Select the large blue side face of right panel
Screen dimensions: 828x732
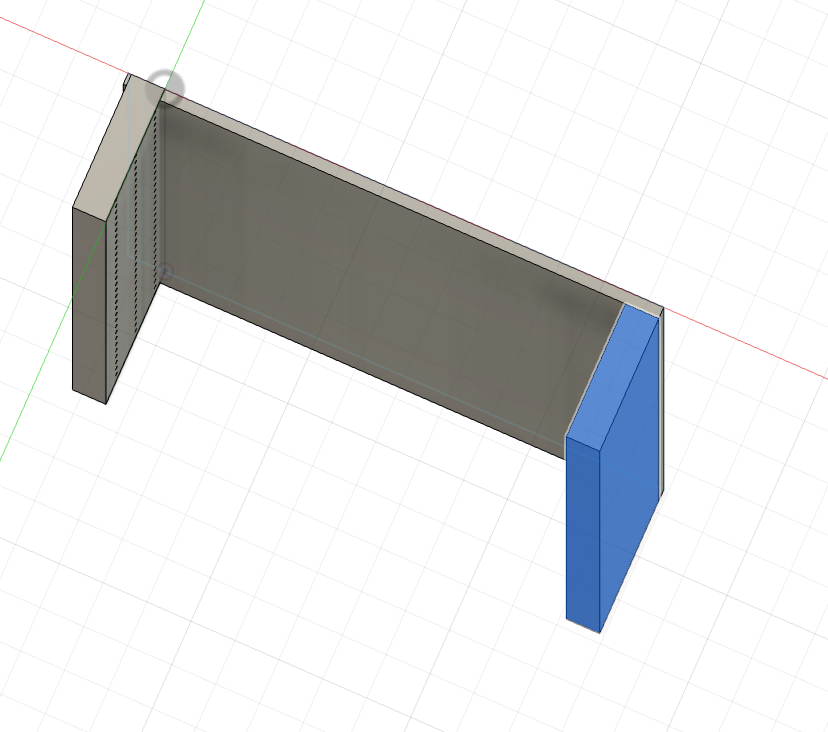pyautogui.click(x=628, y=475)
